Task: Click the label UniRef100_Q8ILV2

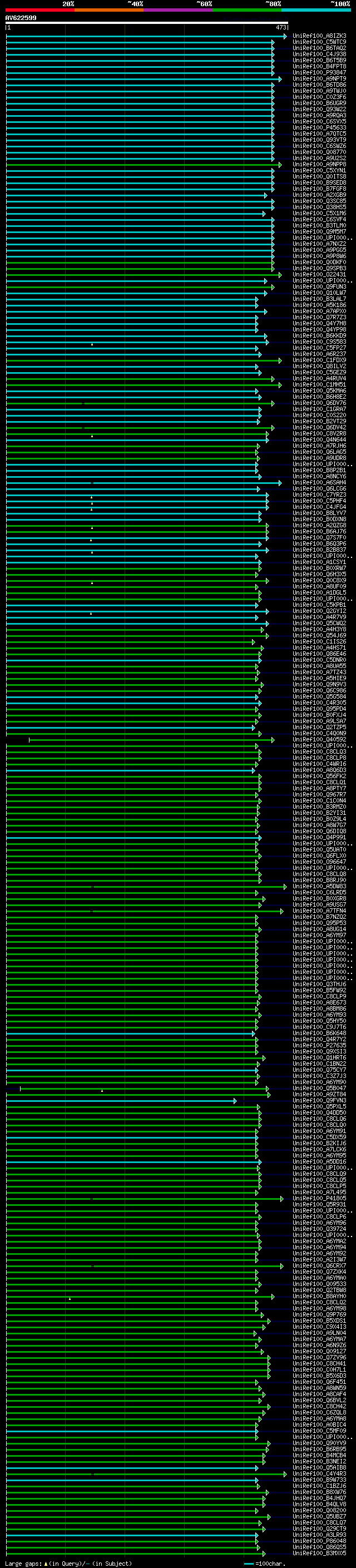Action: click(319, 367)
